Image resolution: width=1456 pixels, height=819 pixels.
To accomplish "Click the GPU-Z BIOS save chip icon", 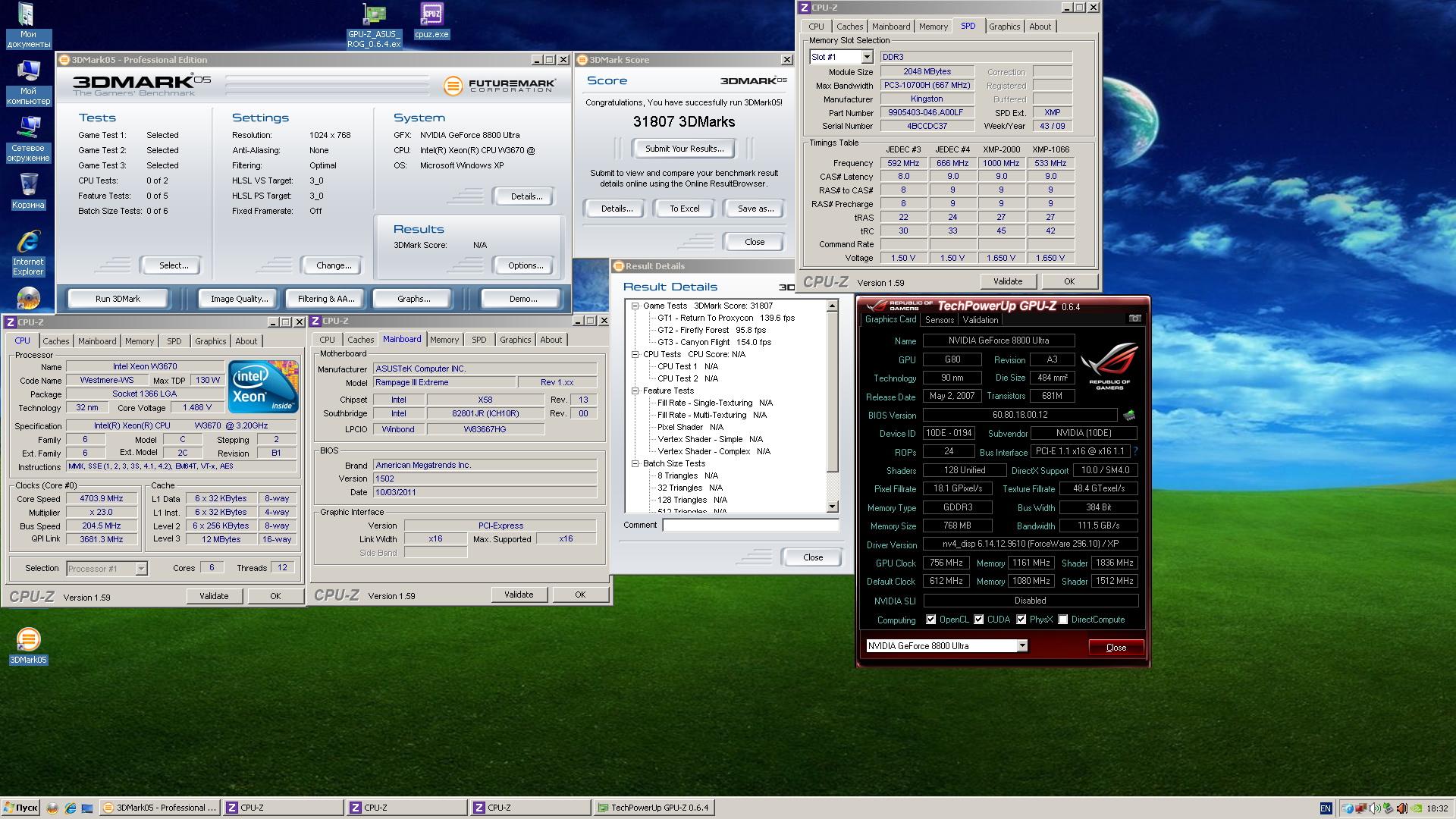I will (x=1129, y=415).
